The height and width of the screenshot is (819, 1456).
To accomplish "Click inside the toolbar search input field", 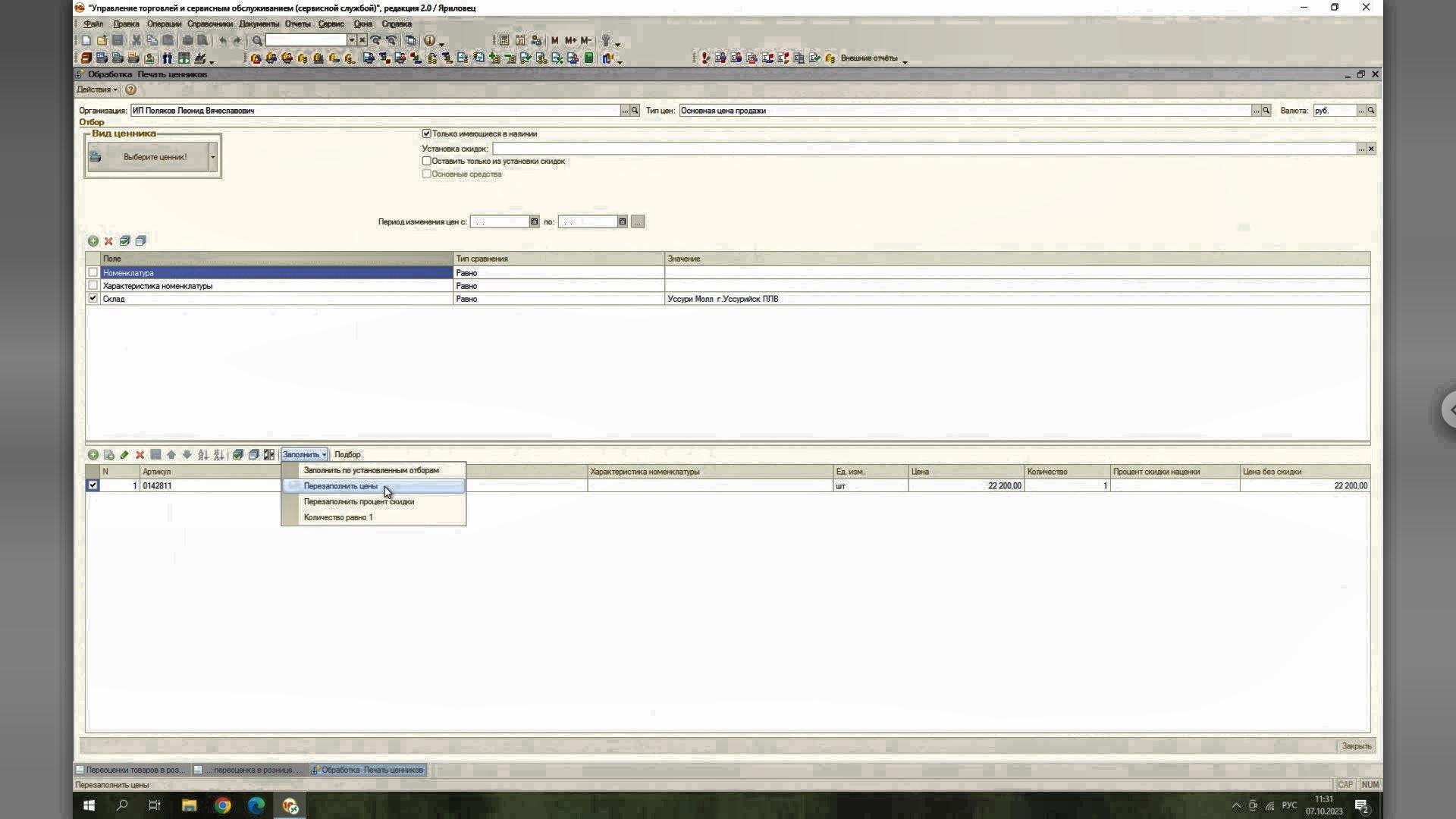I will pos(306,40).
